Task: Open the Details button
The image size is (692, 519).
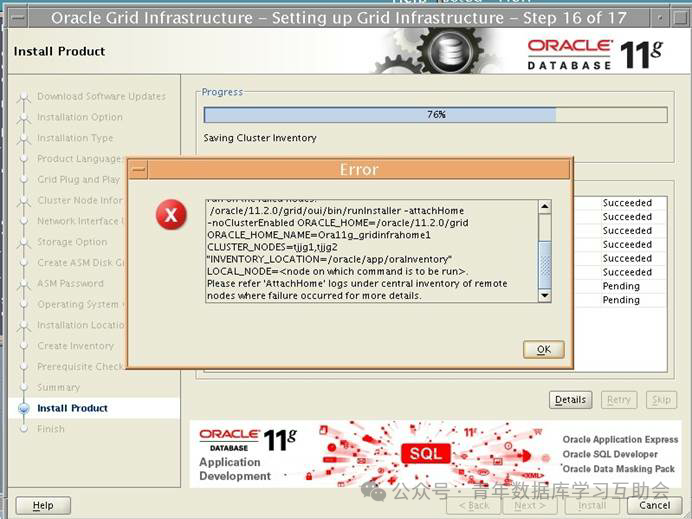Action: click(570, 400)
